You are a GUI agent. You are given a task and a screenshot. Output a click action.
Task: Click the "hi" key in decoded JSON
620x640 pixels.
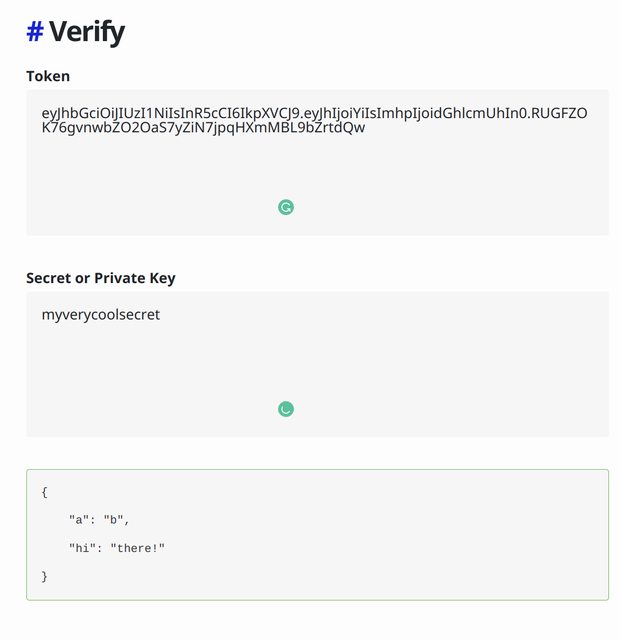coord(82,548)
